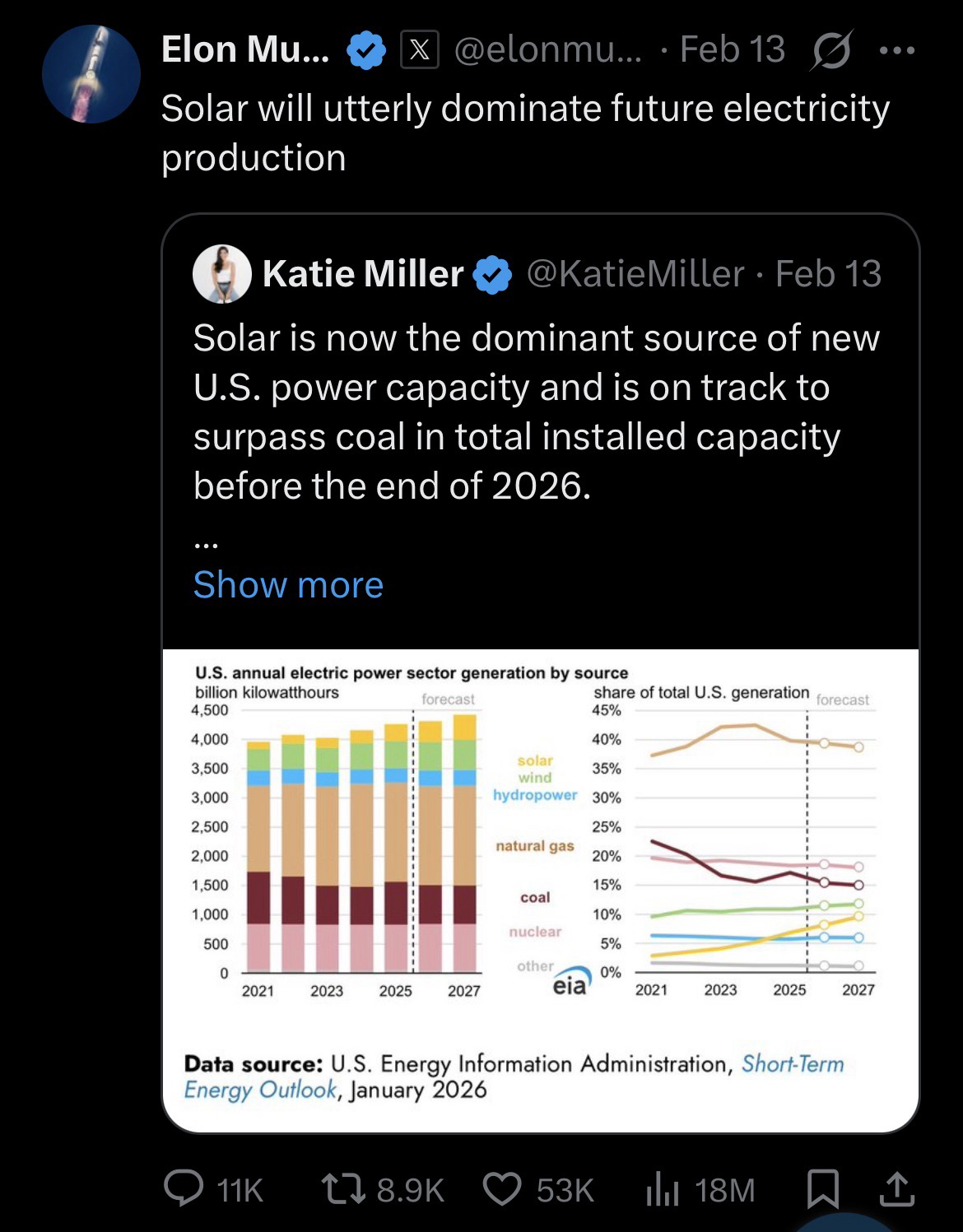The width and height of the screenshot is (963, 1232).
Task: Open the @elonmu... handle link
Action: pos(550,49)
